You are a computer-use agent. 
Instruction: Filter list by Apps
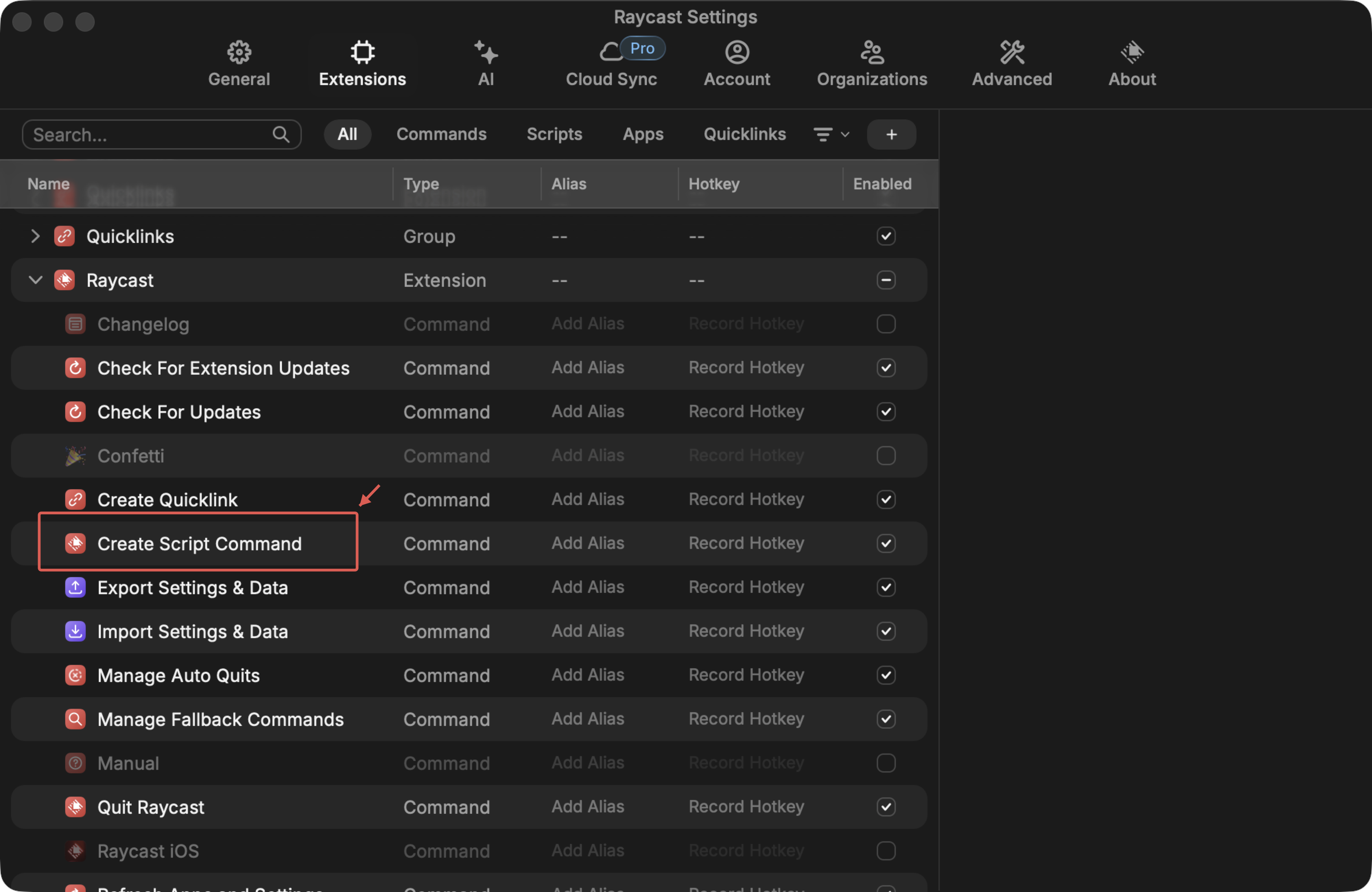(643, 134)
